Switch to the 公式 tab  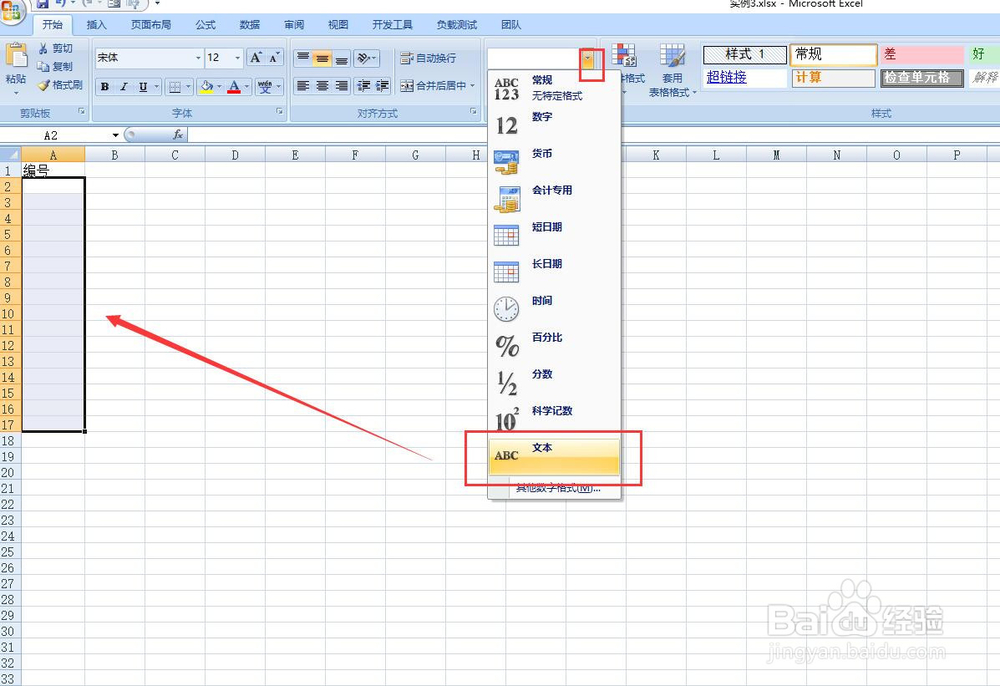(205, 25)
